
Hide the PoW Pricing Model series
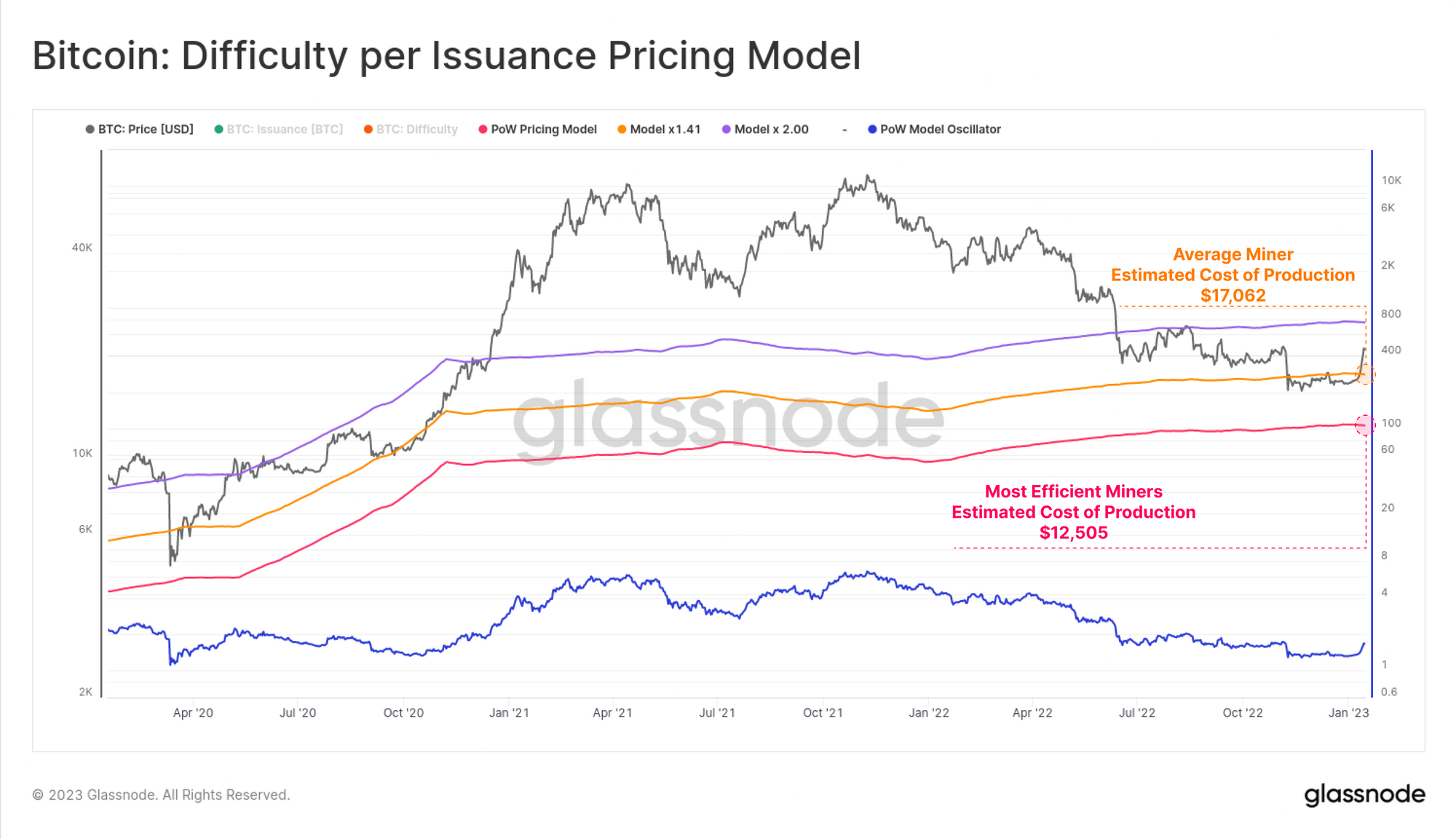(x=538, y=129)
